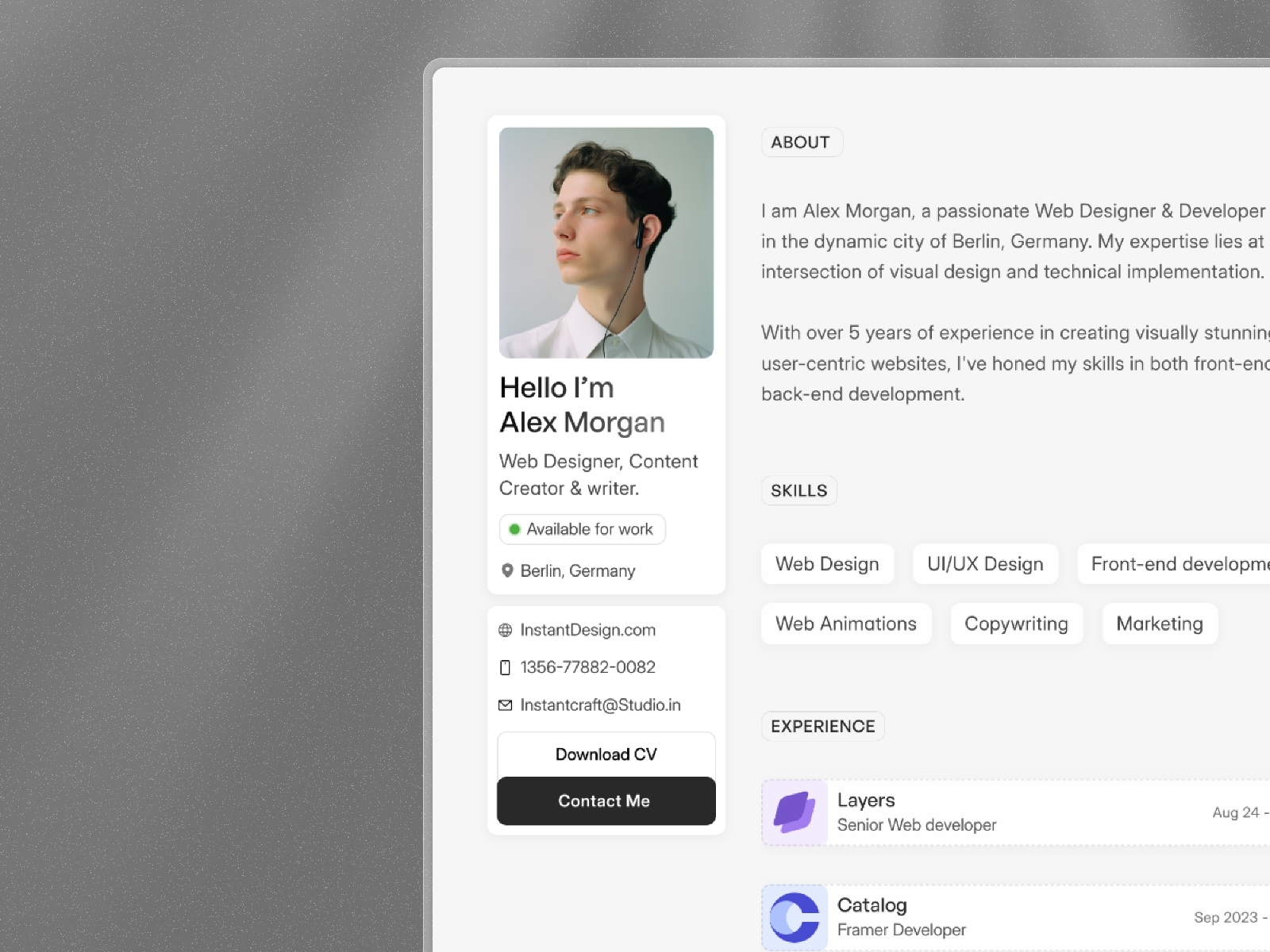Jump to the EXPERIENCE section label
This screenshot has height=952, width=1270.
tap(823, 726)
